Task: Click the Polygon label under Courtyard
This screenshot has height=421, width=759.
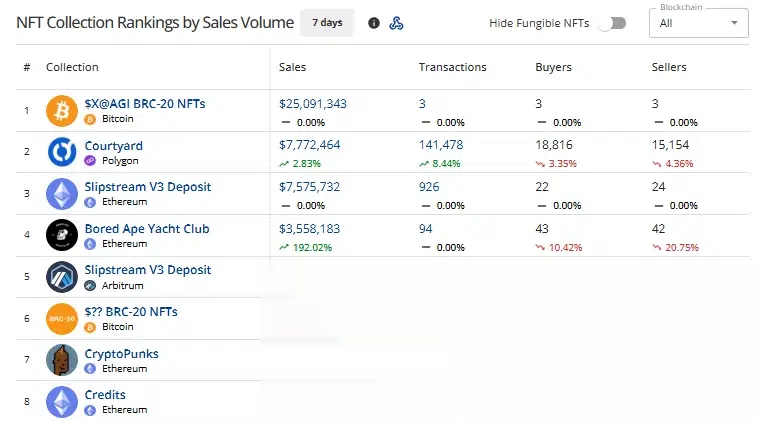Action: (120, 161)
